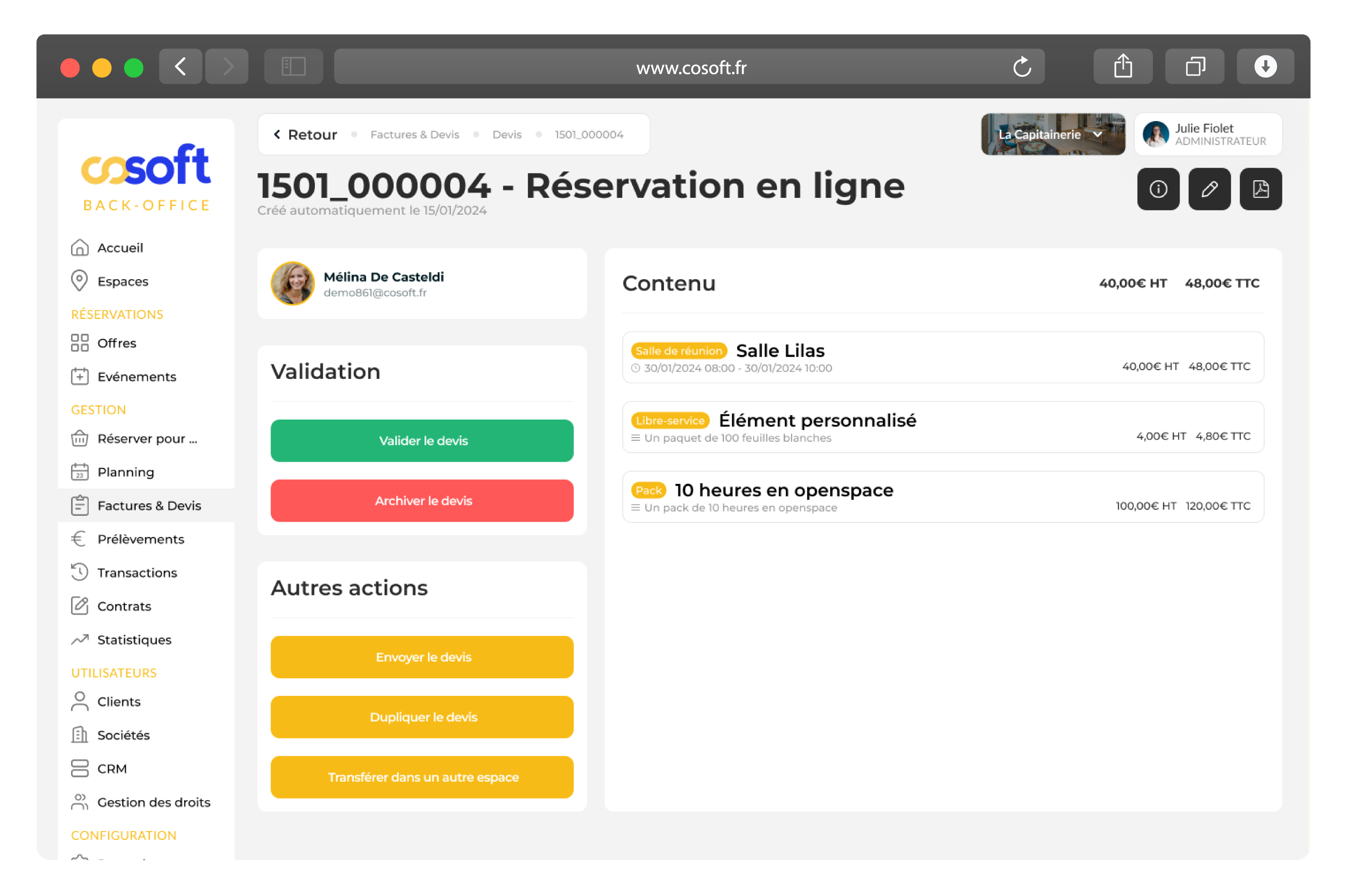This screenshot has height=896, width=1347.
Task: Click the pencil edit quote icon
Action: [x=1209, y=189]
